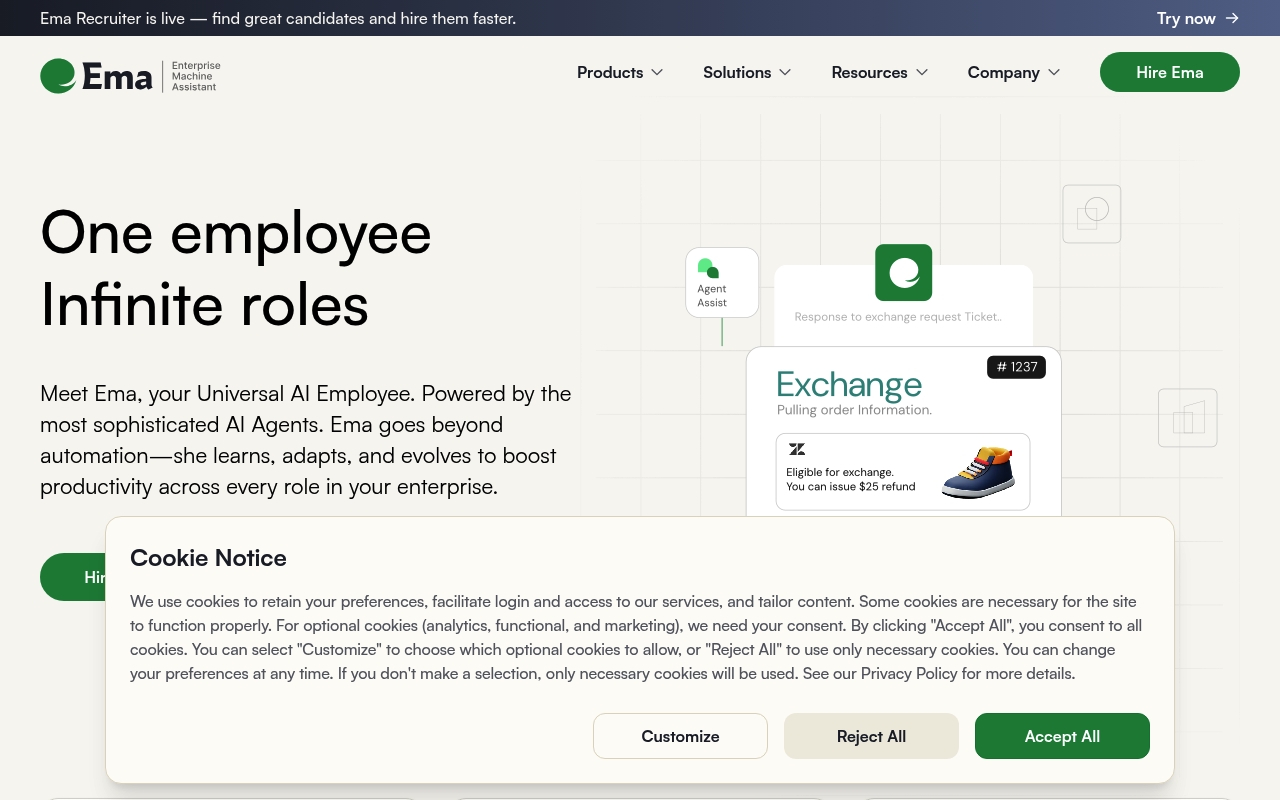
Task: Click the Try now arrow icon
Action: point(1232,18)
